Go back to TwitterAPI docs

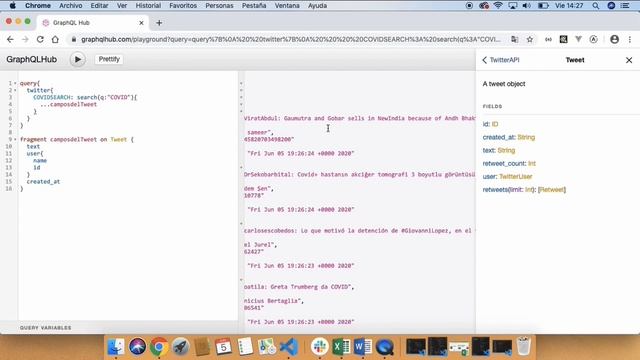[x=501, y=60]
